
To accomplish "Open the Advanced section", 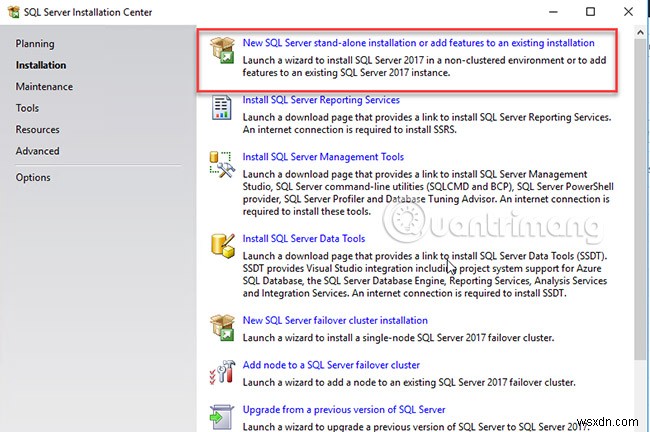I will [37, 151].
